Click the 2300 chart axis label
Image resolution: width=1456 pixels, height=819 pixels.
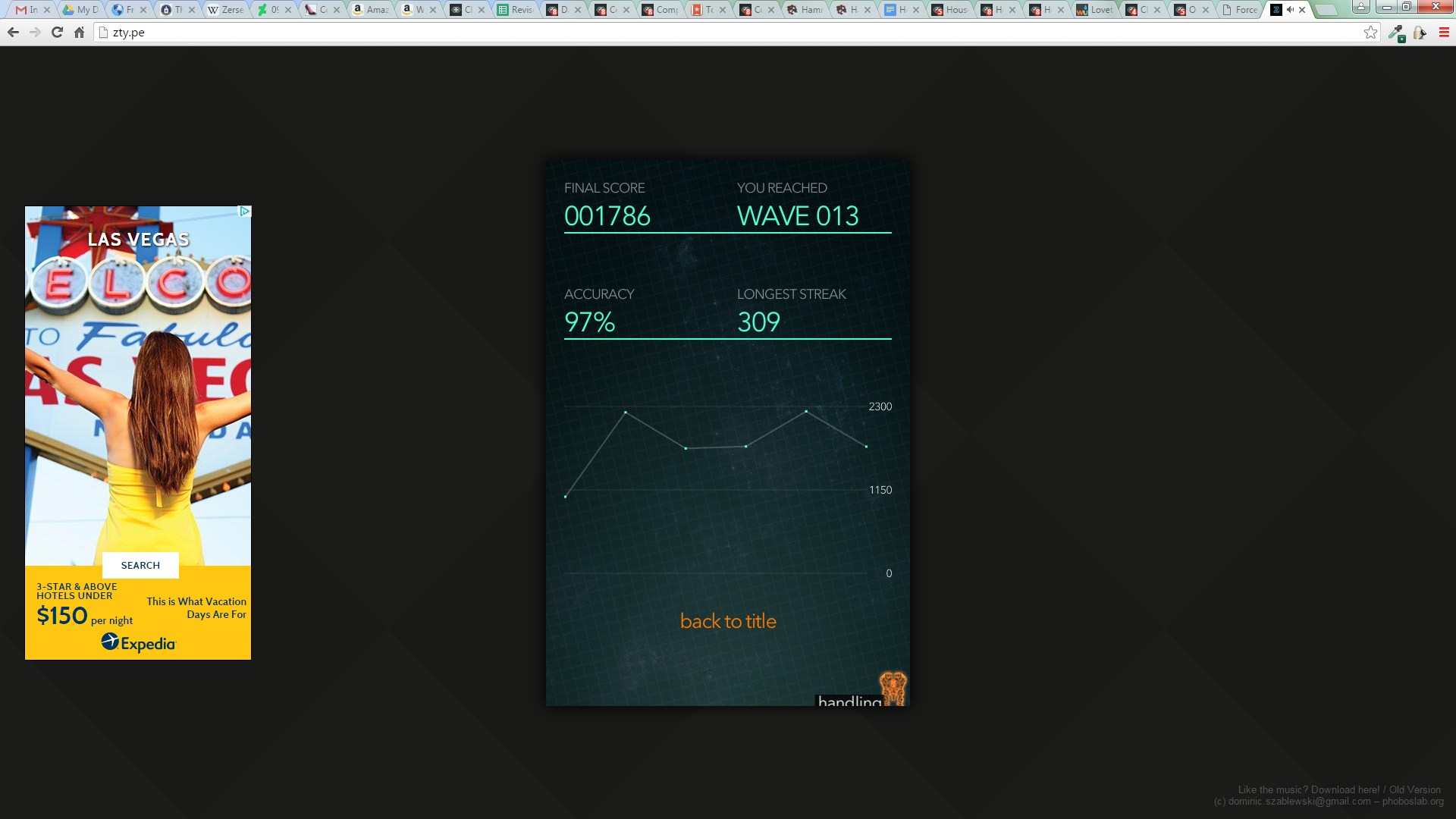(880, 406)
